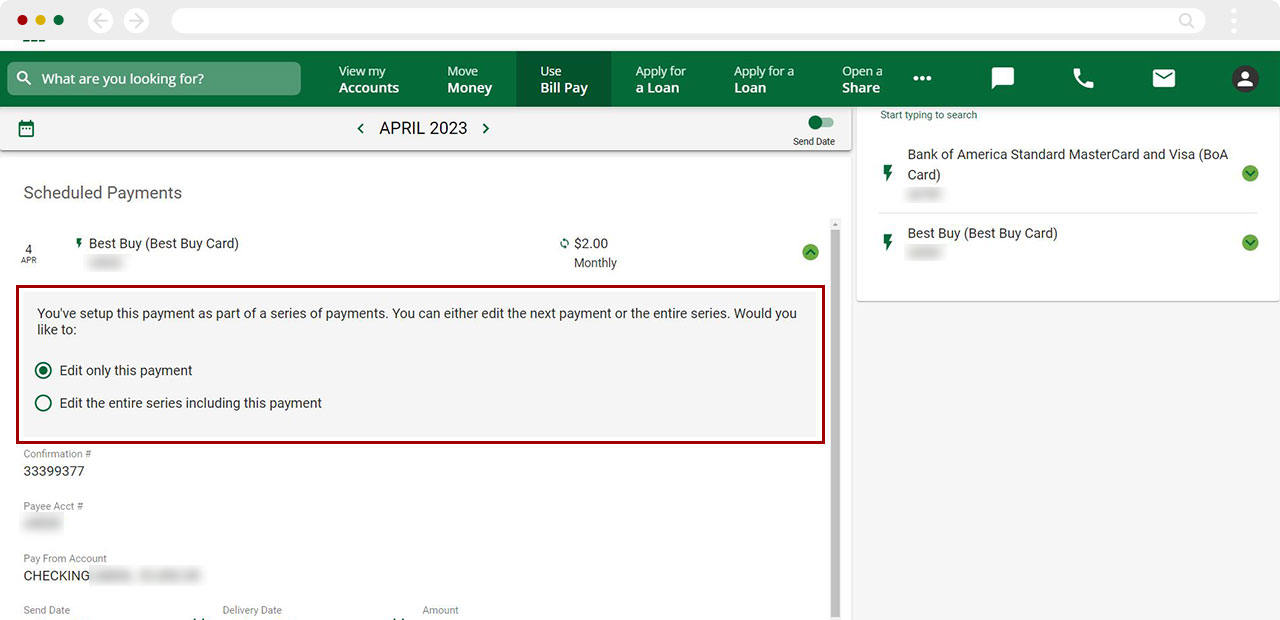Click the Best Buy (Best Buy Card) scheduled payment
The width and height of the screenshot is (1280, 620).
click(163, 243)
